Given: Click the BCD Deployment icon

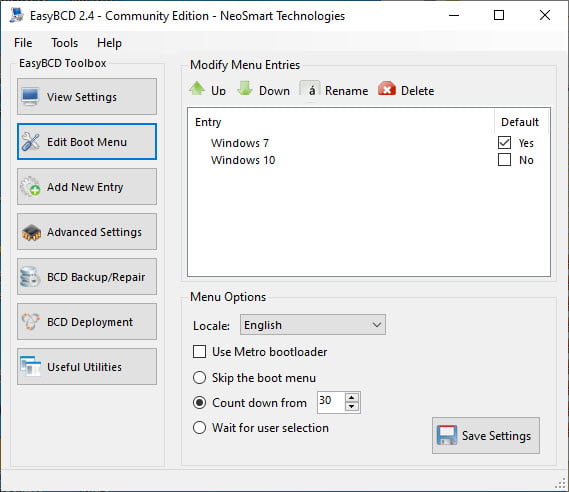Looking at the screenshot, I should 30,322.
